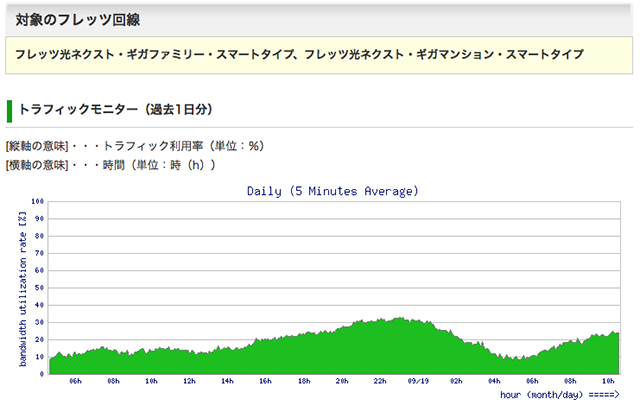This screenshot has width=640, height=405.
Task: Select the トラフィックモニター（過去1日分） heading text
Action: pos(115,109)
